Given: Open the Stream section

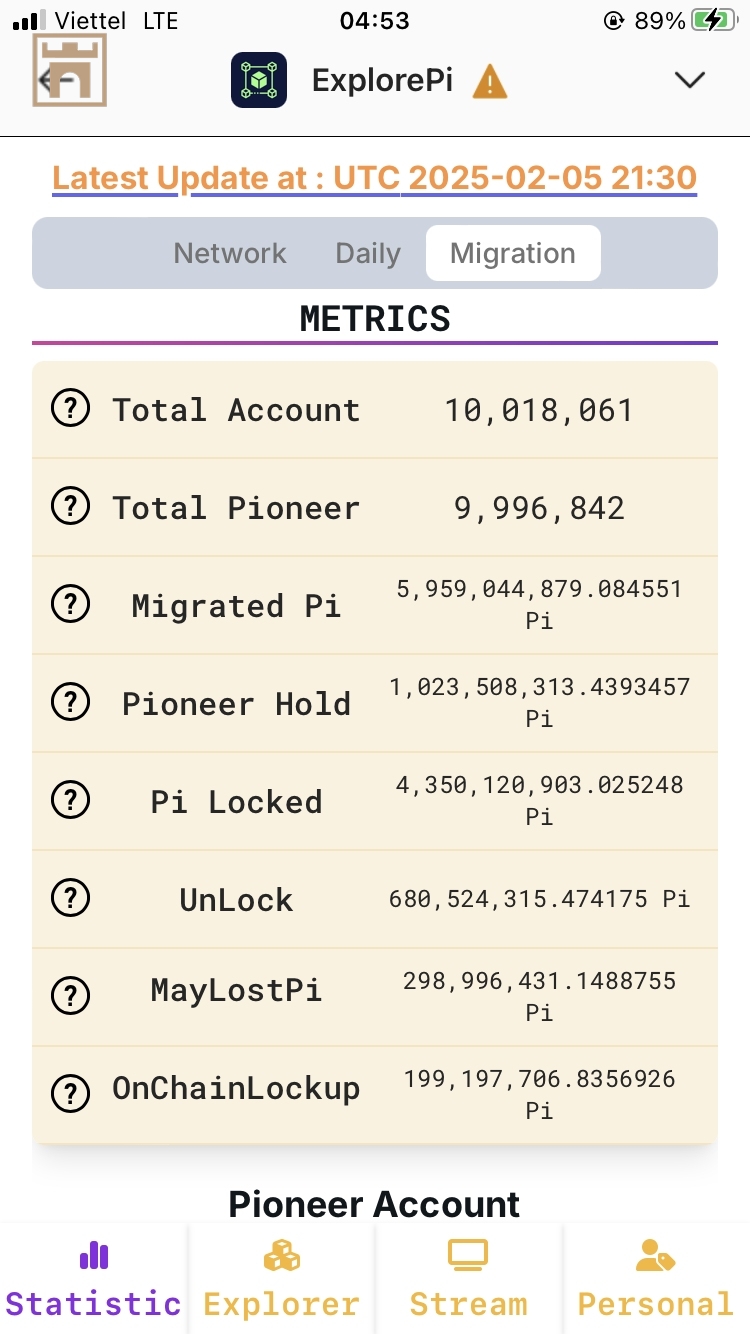Looking at the screenshot, I should tap(469, 1279).
